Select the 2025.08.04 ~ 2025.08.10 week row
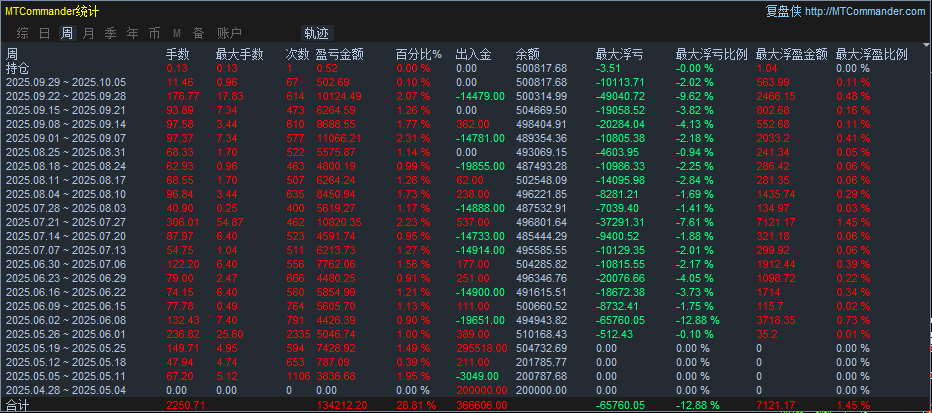 point(466,194)
